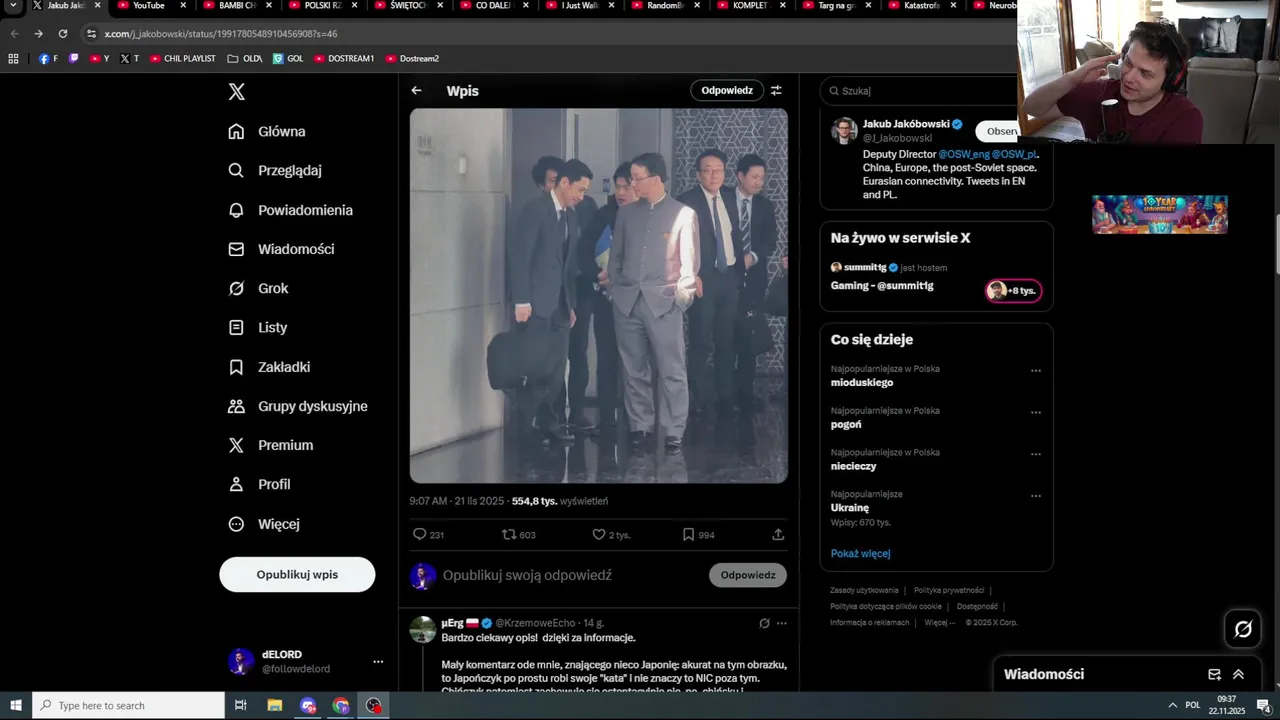This screenshot has height=720, width=1280.
Task: Open Task View on the taskbar
Action: (x=241, y=706)
